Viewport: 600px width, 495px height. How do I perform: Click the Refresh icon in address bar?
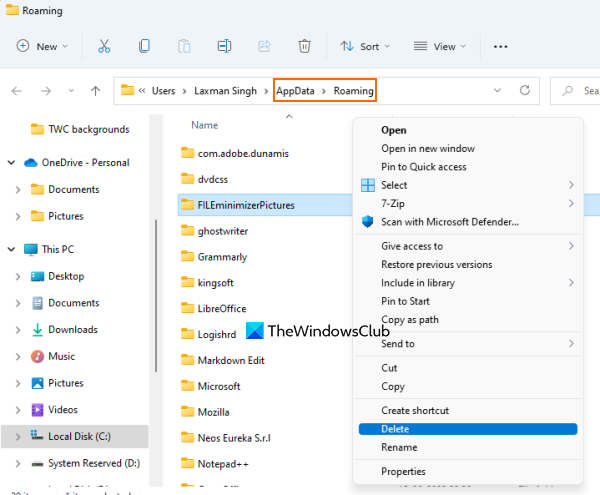click(x=525, y=91)
